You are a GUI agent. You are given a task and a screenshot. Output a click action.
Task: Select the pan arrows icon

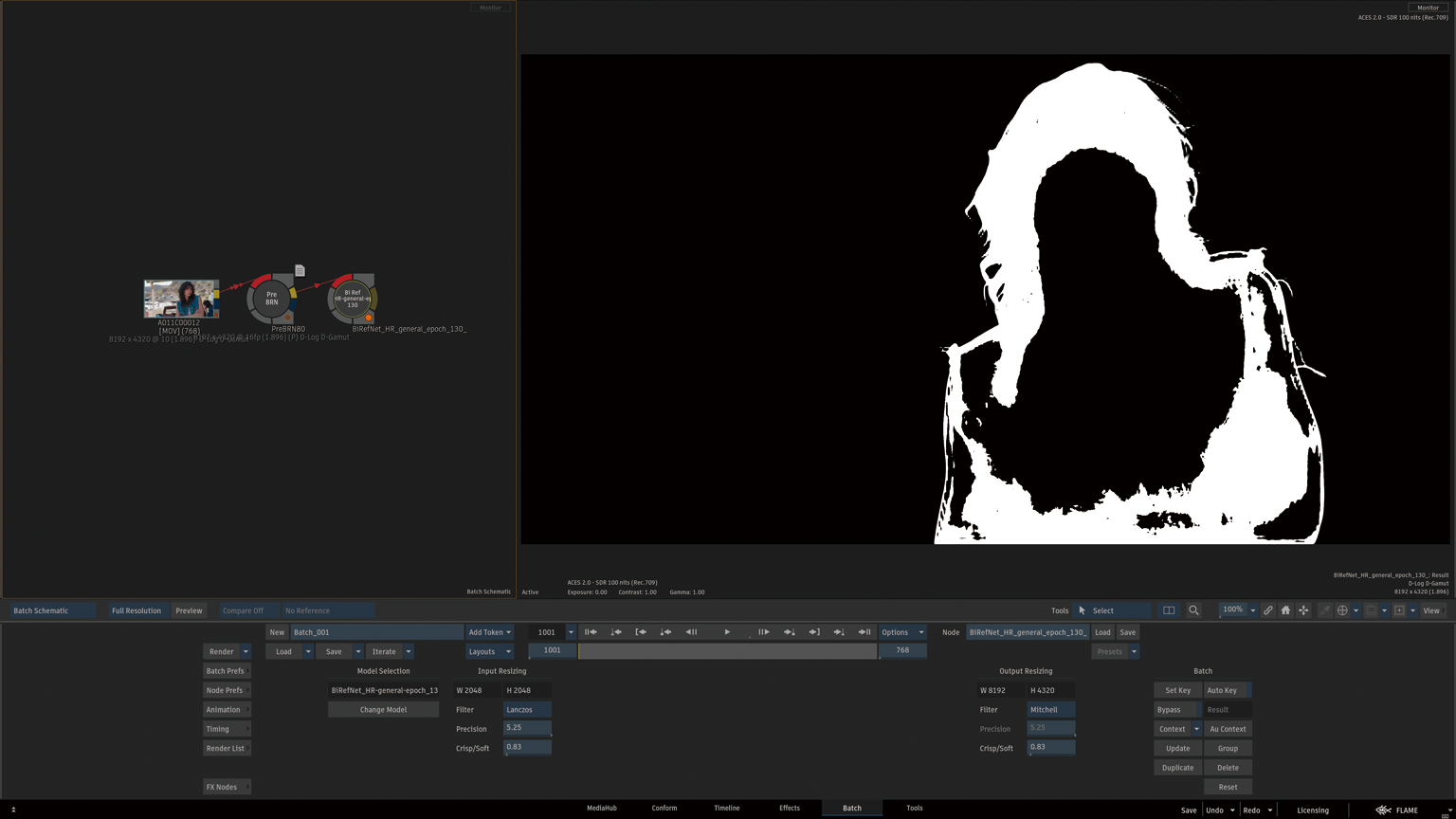pos(1303,610)
